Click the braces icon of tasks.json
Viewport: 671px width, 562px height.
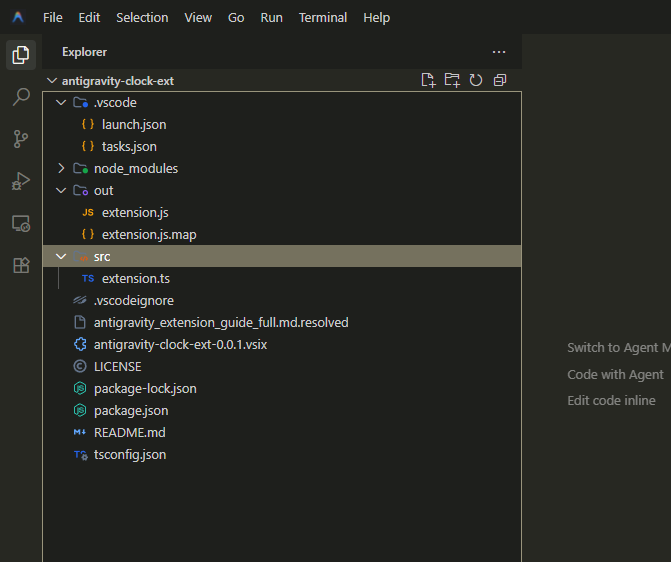click(88, 146)
